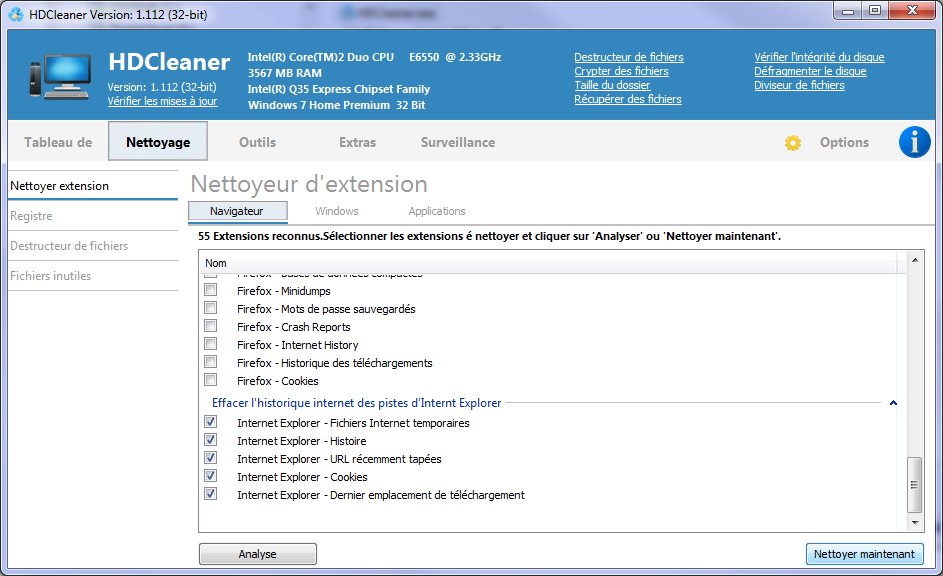Collapse the Internet Explorer group chevron
This screenshot has width=943, height=576.
(x=893, y=403)
